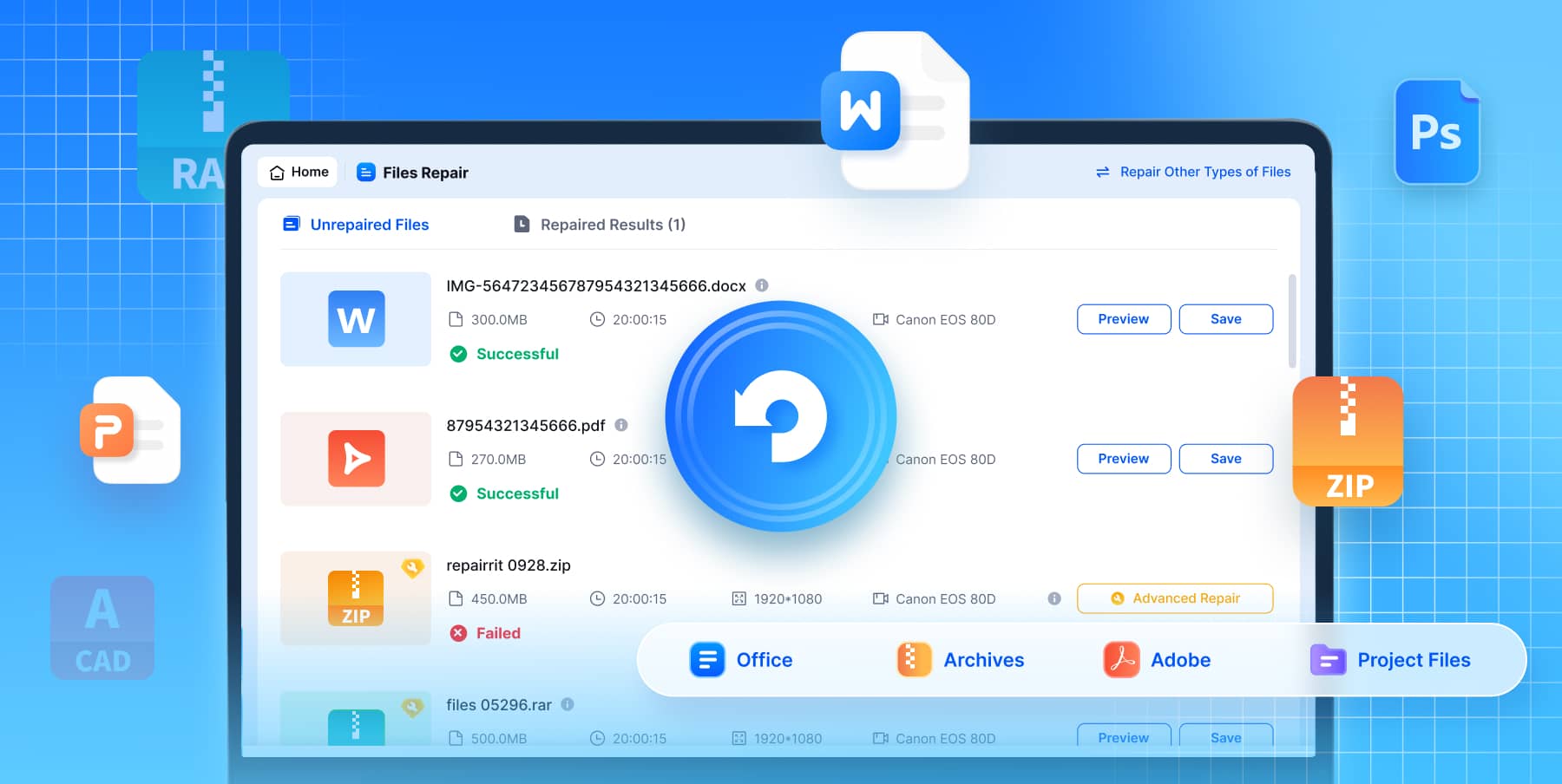Select the Adobe category
The width and height of the screenshot is (1562, 784).
1157,660
